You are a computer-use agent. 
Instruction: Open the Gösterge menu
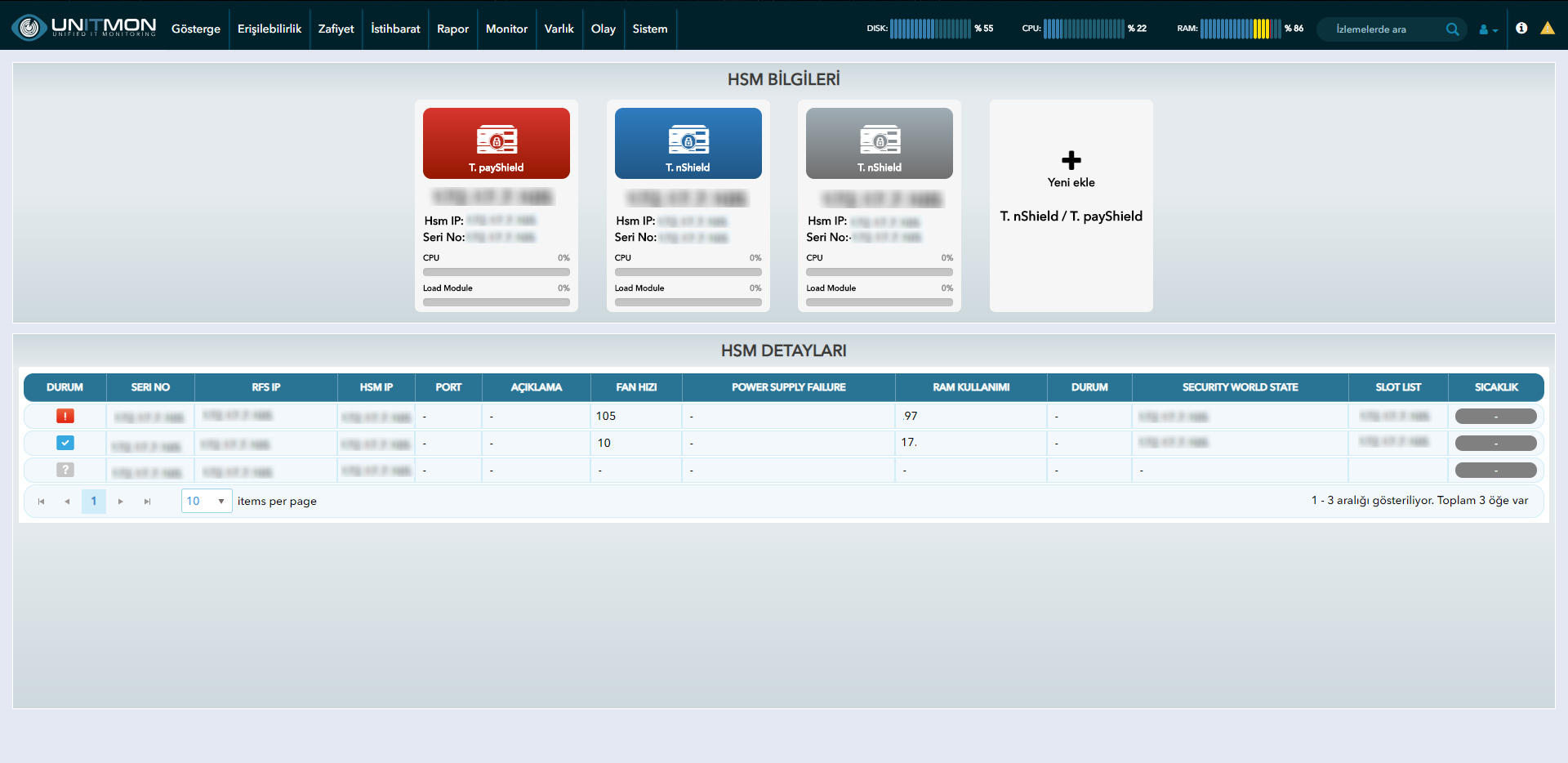click(196, 29)
